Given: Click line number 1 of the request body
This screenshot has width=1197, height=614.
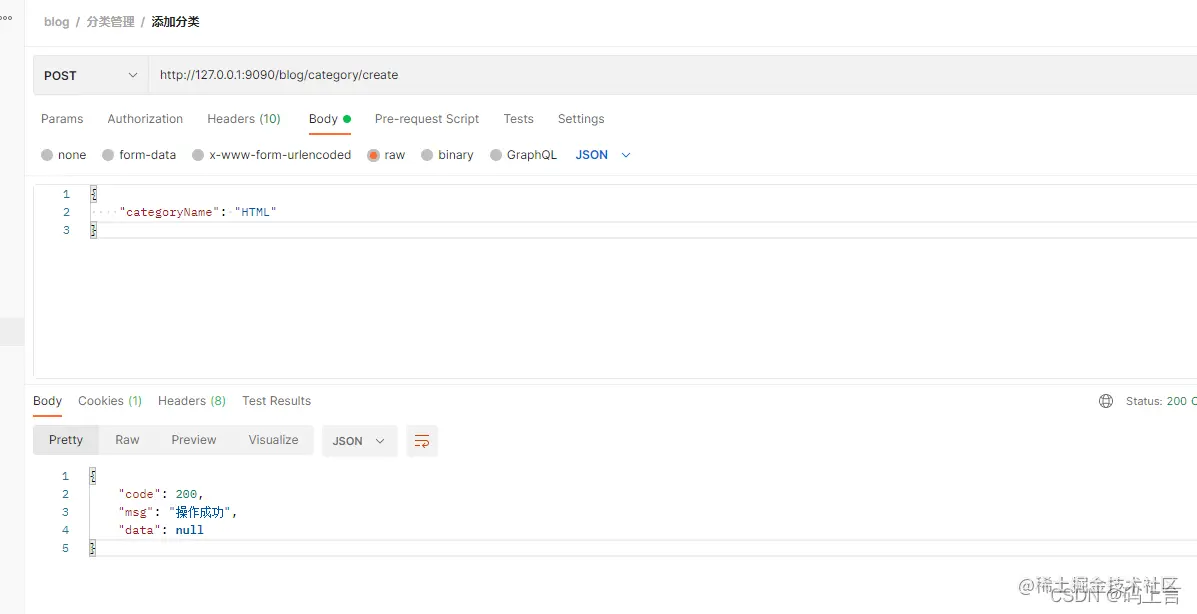Looking at the screenshot, I should click(x=66, y=194).
